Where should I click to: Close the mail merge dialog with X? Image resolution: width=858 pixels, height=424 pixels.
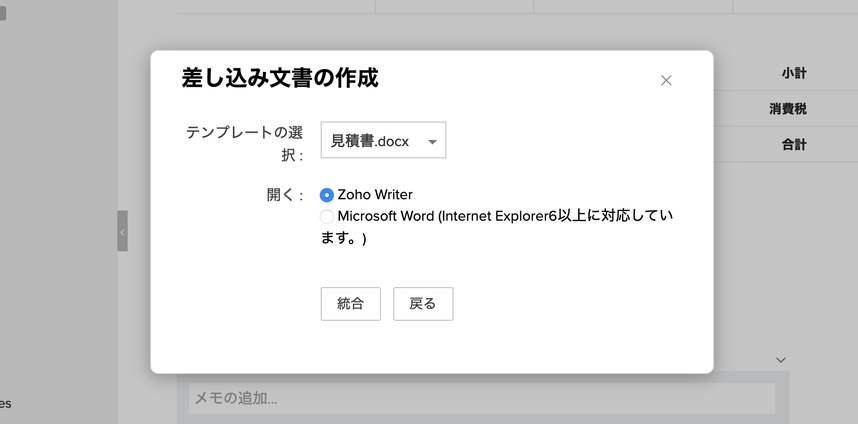tap(666, 80)
